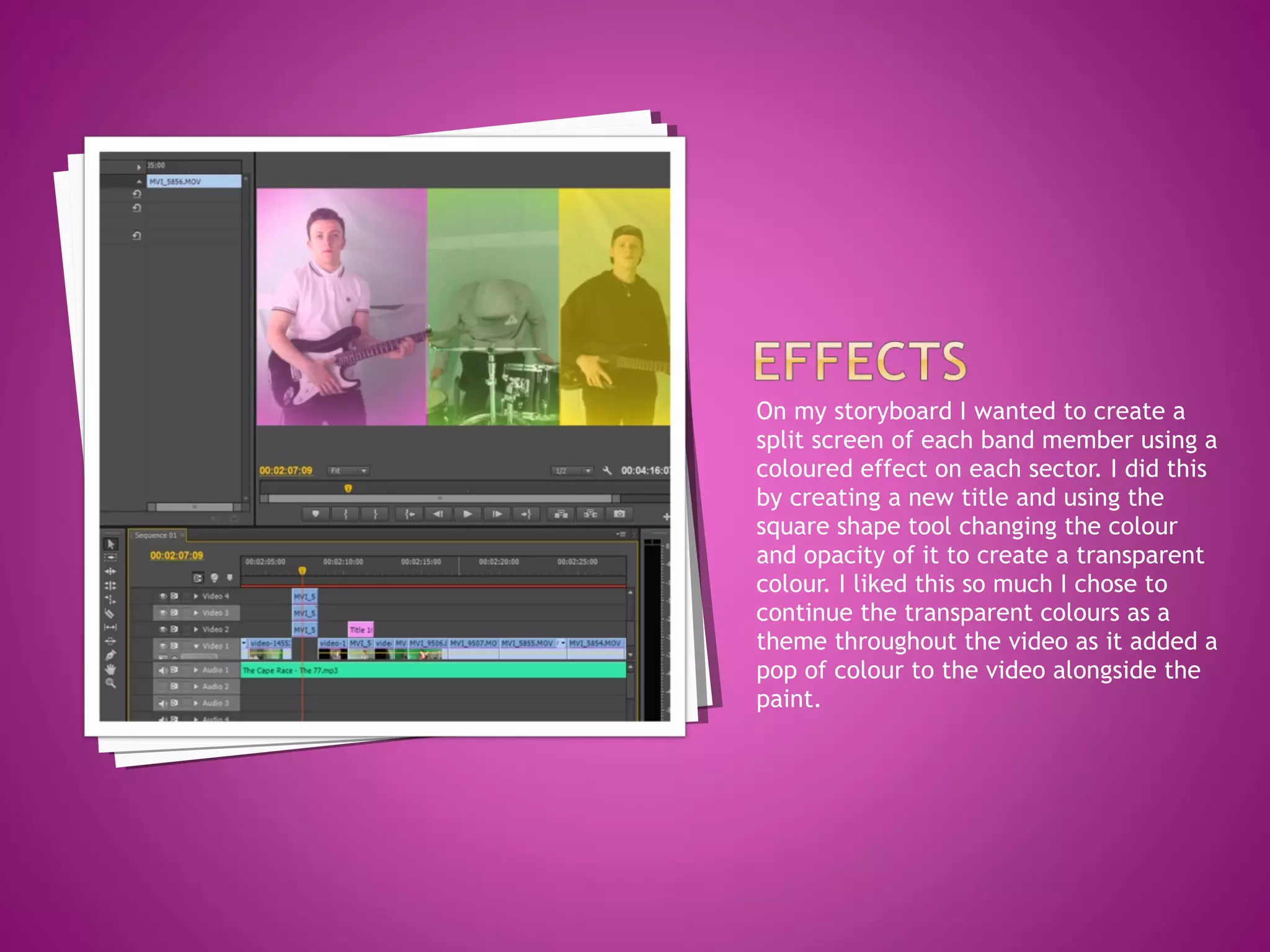Viewport: 1270px width, 952px height.
Task: Click the timeline timecode 00:02:07:09
Action: [x=177, y=555]
